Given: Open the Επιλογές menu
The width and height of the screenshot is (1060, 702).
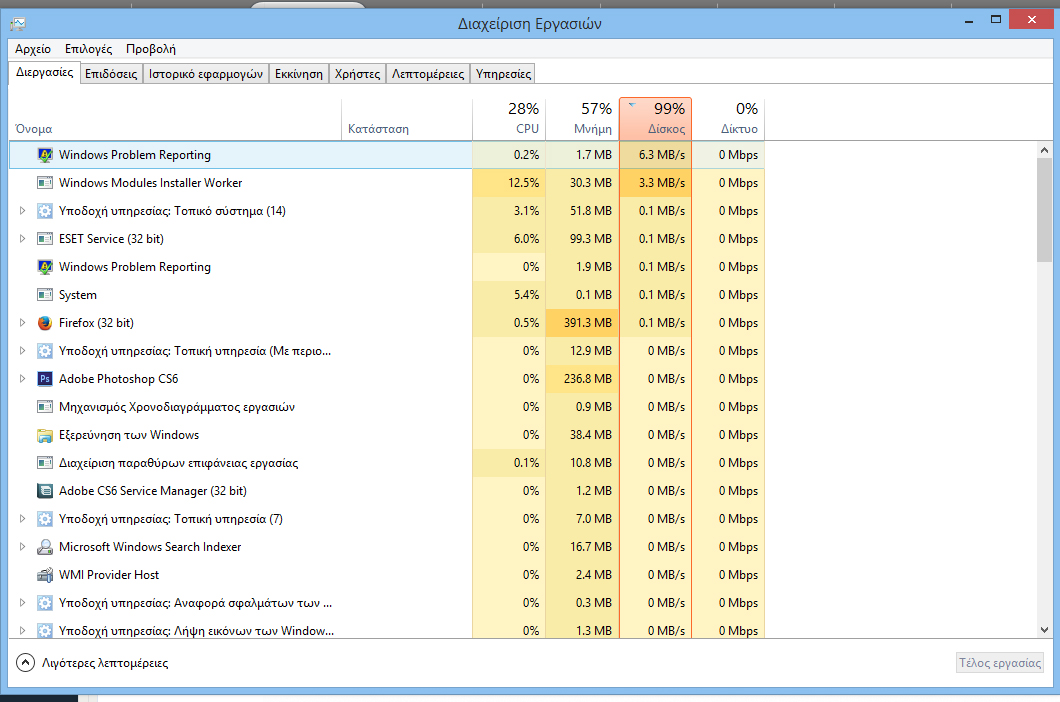Looking at the screenshot, I should click(89, 49).
